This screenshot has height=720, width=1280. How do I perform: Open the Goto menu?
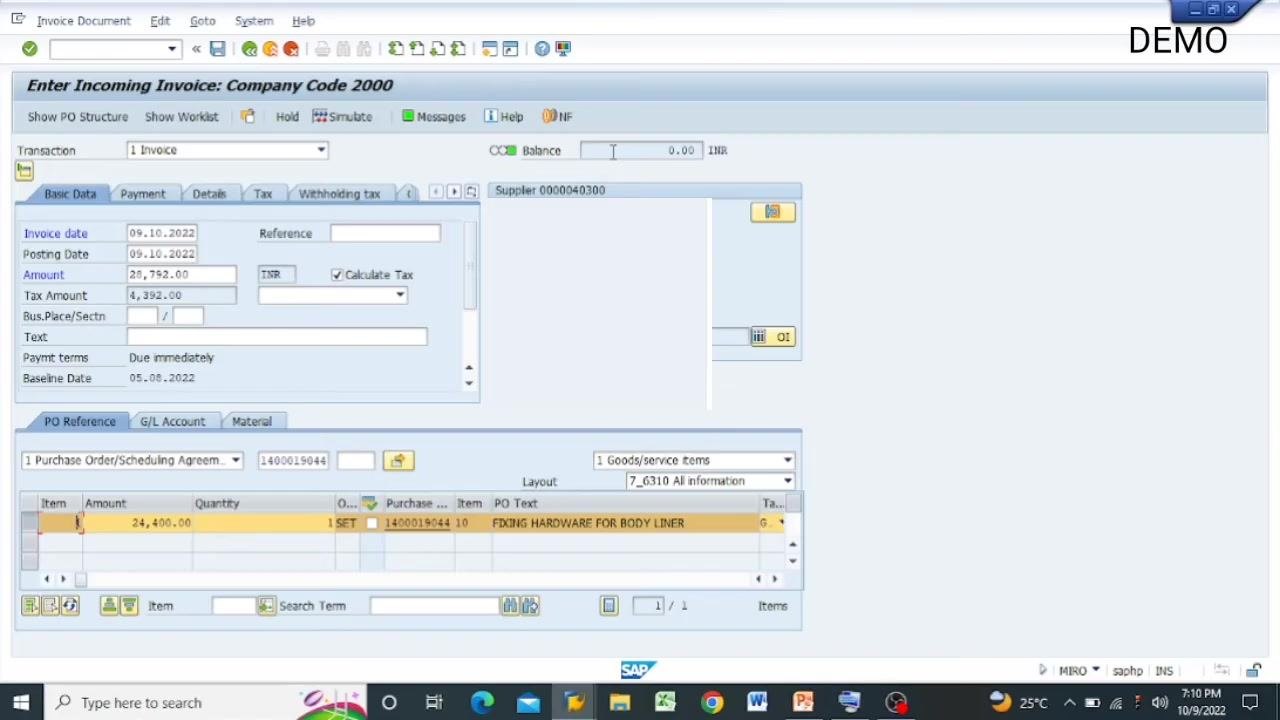pos(202,21)
